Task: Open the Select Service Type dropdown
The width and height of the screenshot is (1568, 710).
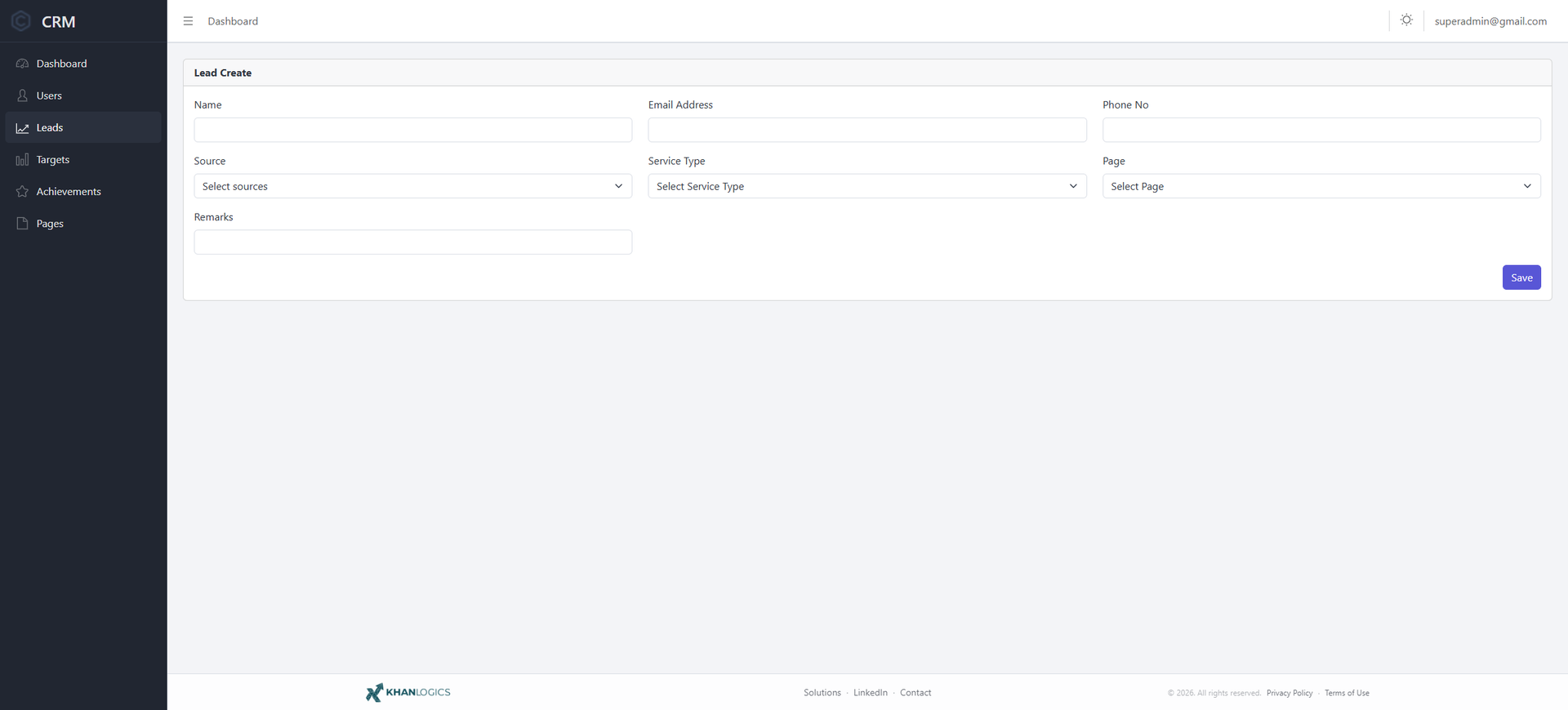Action: click(867, 186)
